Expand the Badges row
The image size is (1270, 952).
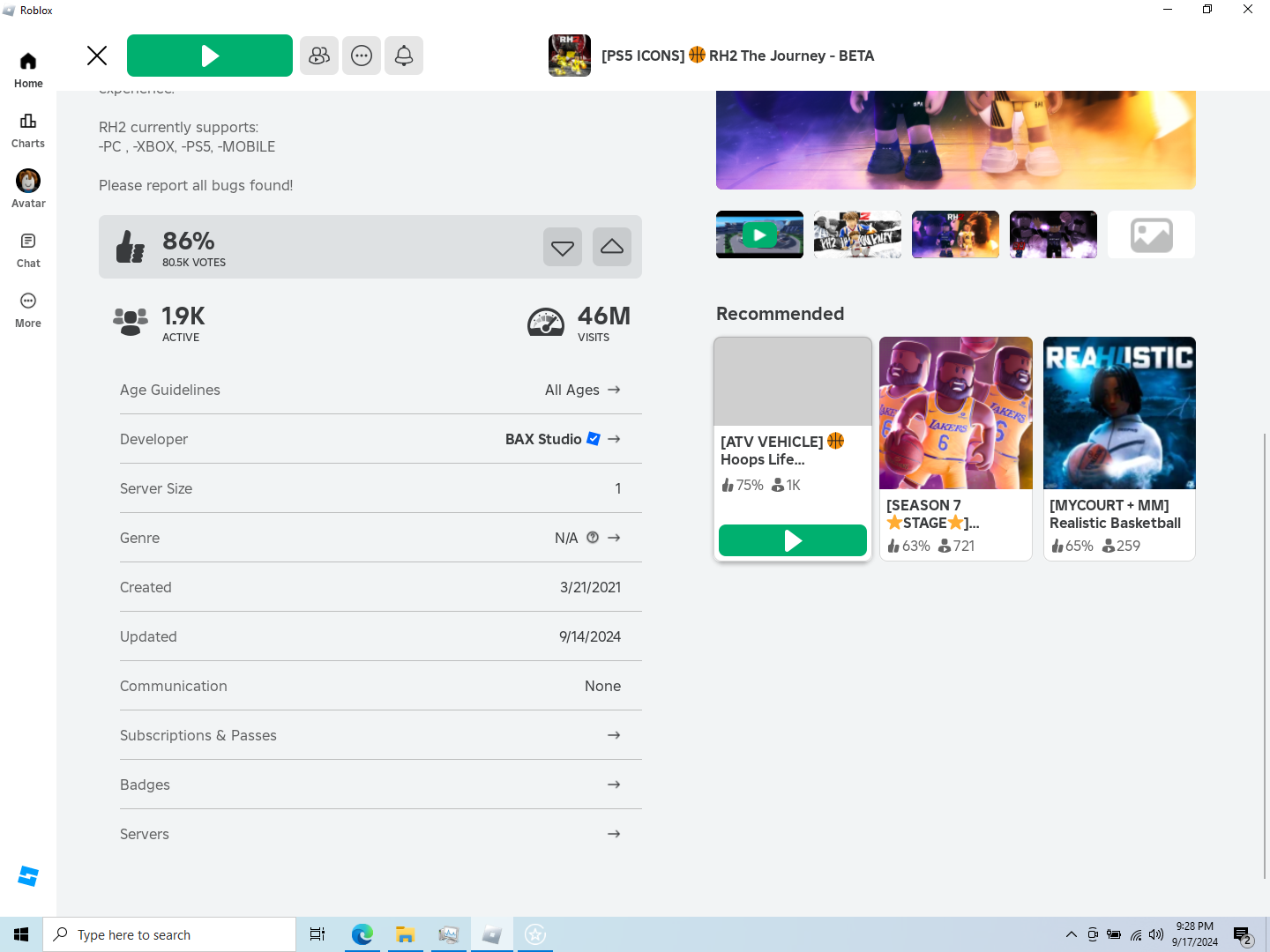click(x=381, y=785)
